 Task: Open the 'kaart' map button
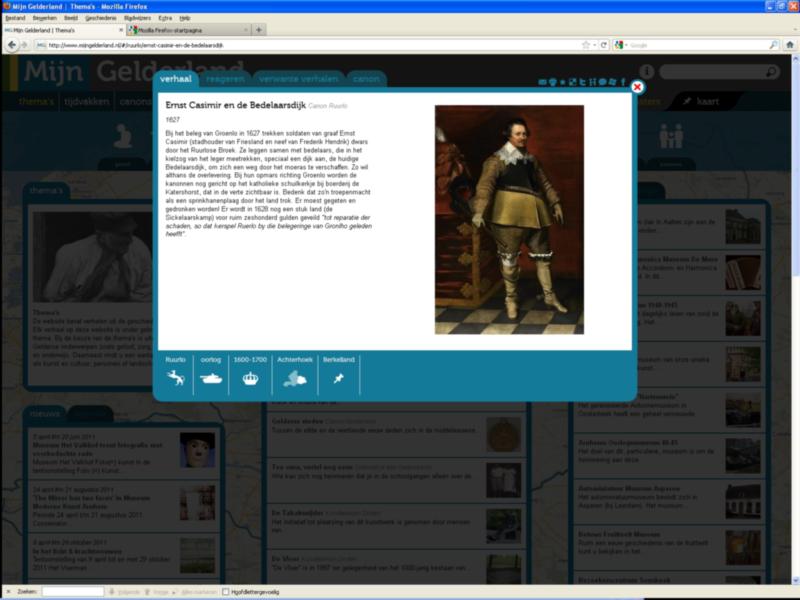point(702,101)
